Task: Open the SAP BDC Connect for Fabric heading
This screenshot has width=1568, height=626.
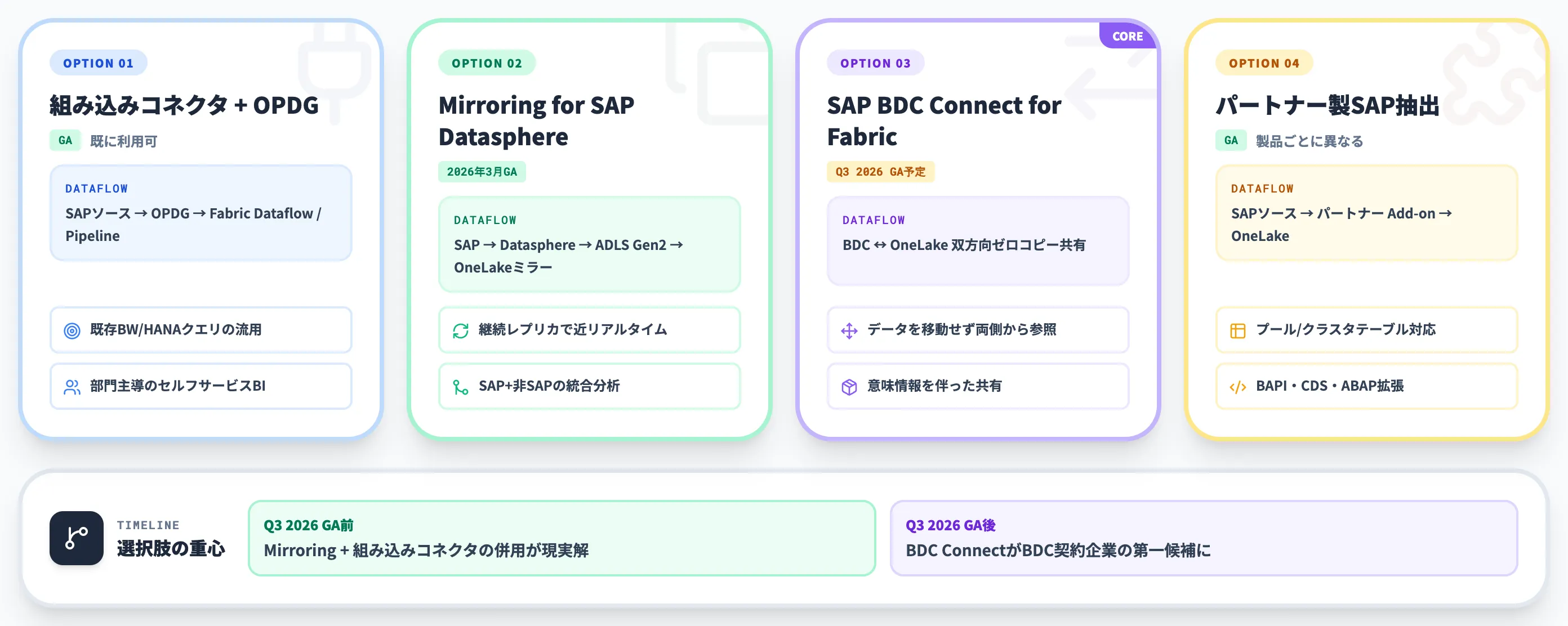Action: click(944, 120)
